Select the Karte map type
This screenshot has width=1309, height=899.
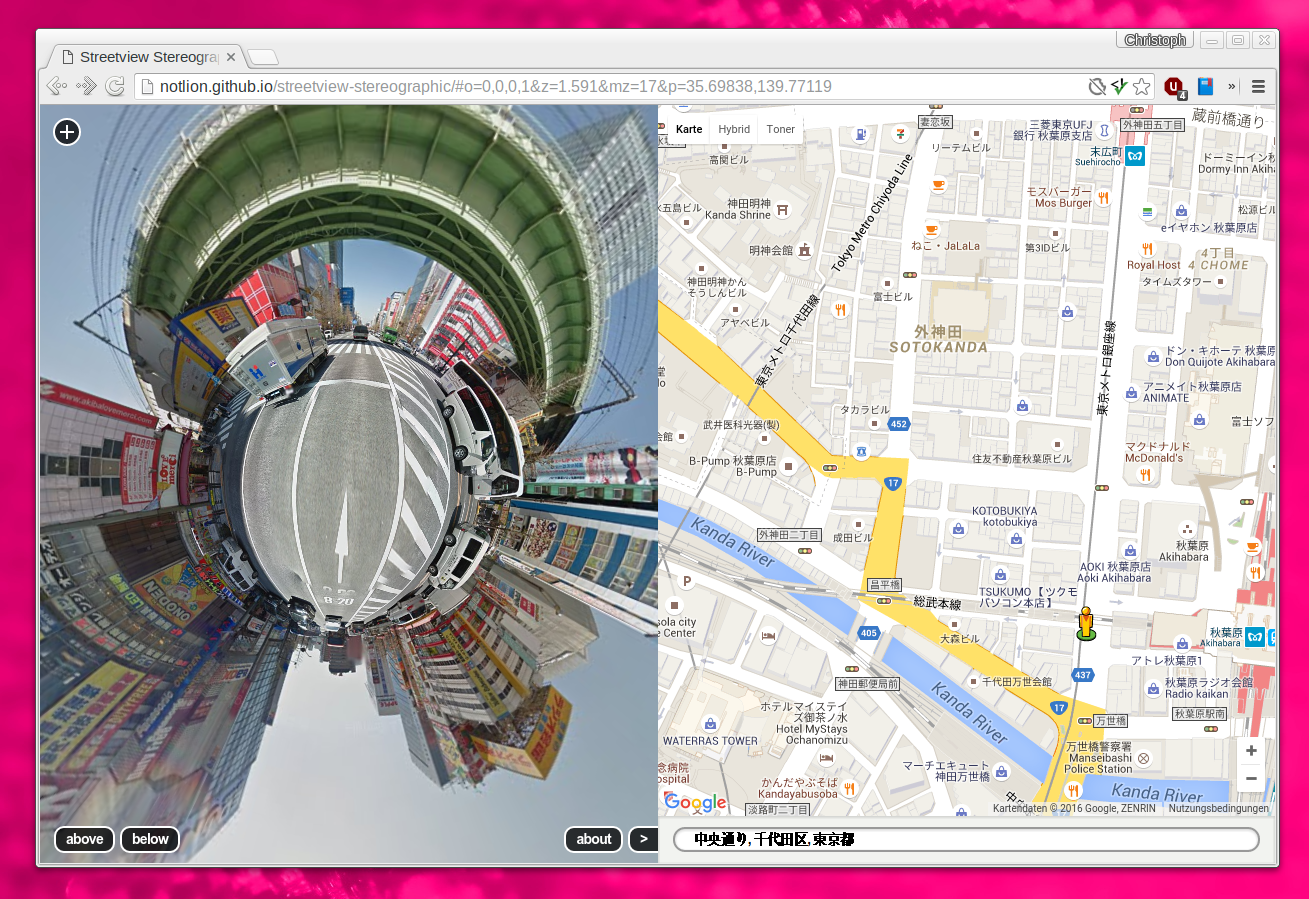click(x=689, y=129)
